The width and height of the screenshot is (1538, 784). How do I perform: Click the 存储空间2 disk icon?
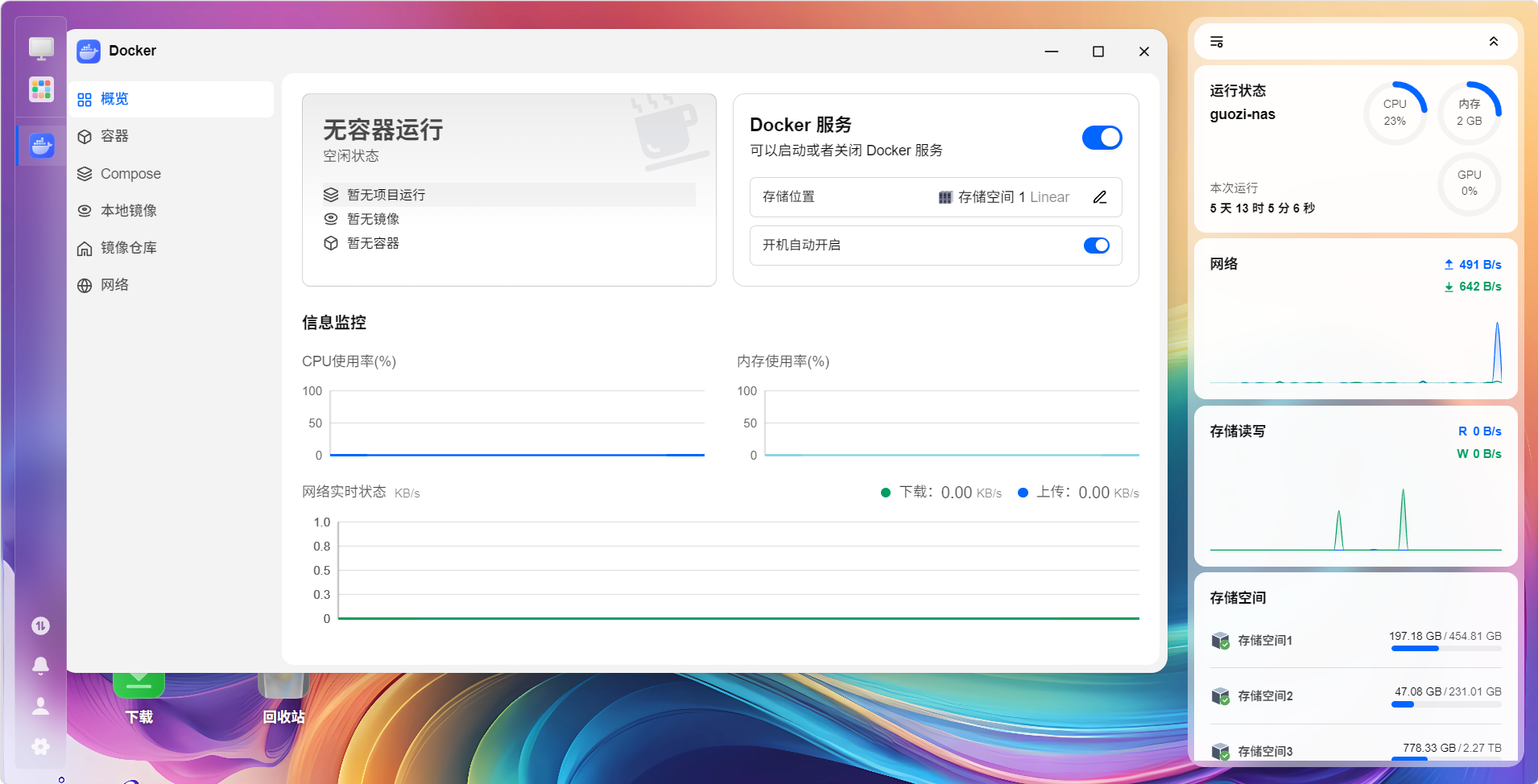[1221, 696]
